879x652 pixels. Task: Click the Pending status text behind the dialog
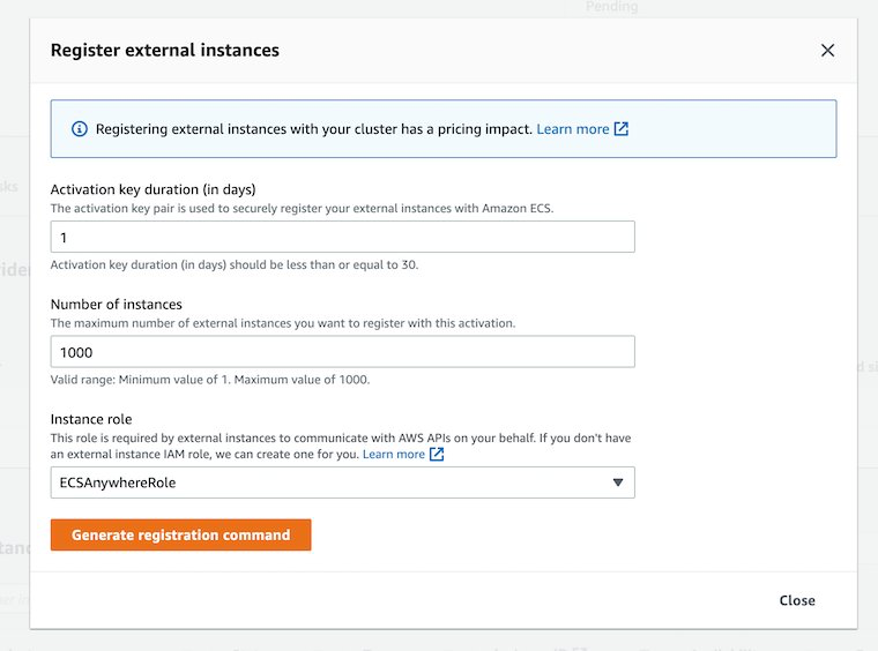(611, 6)
